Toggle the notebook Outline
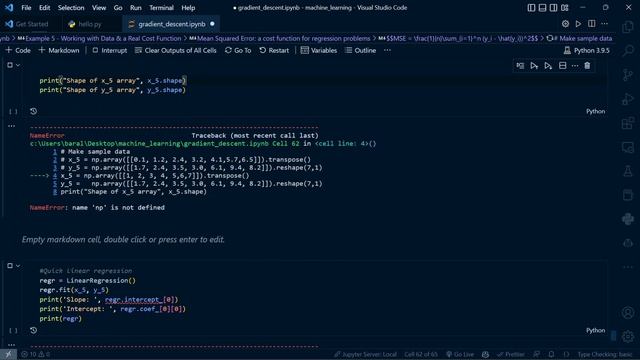The height and width of the screenshot is (360, 640). [x=360, y=50]
